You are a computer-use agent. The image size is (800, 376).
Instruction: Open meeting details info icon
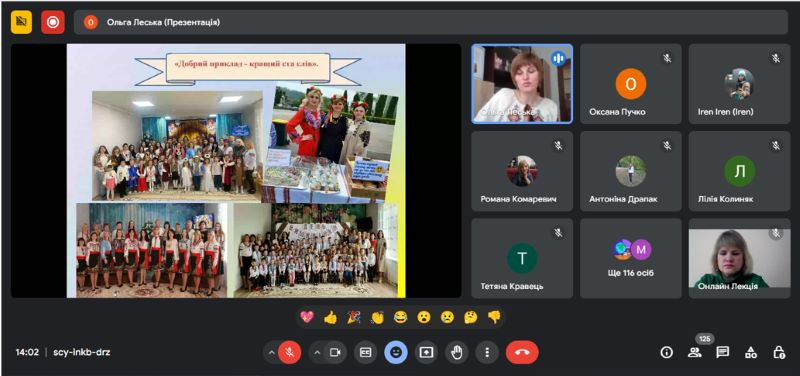[666, 352]
